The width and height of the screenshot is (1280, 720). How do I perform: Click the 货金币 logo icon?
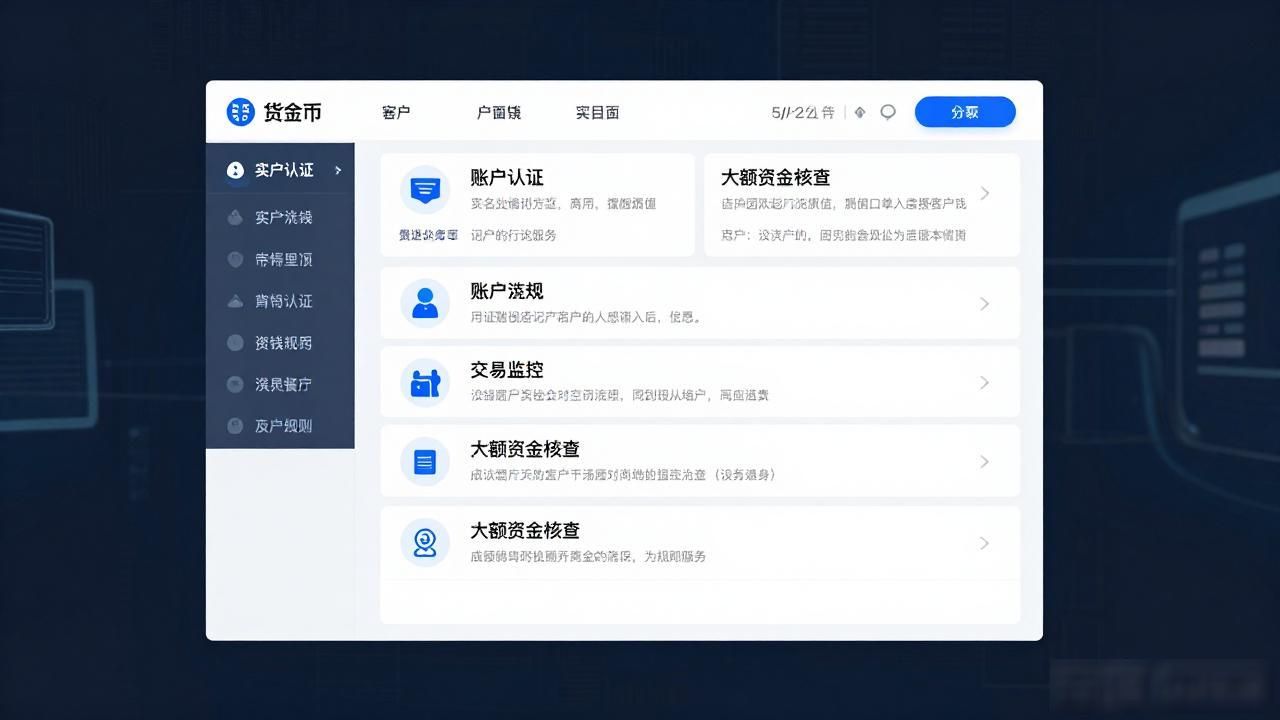241,112
